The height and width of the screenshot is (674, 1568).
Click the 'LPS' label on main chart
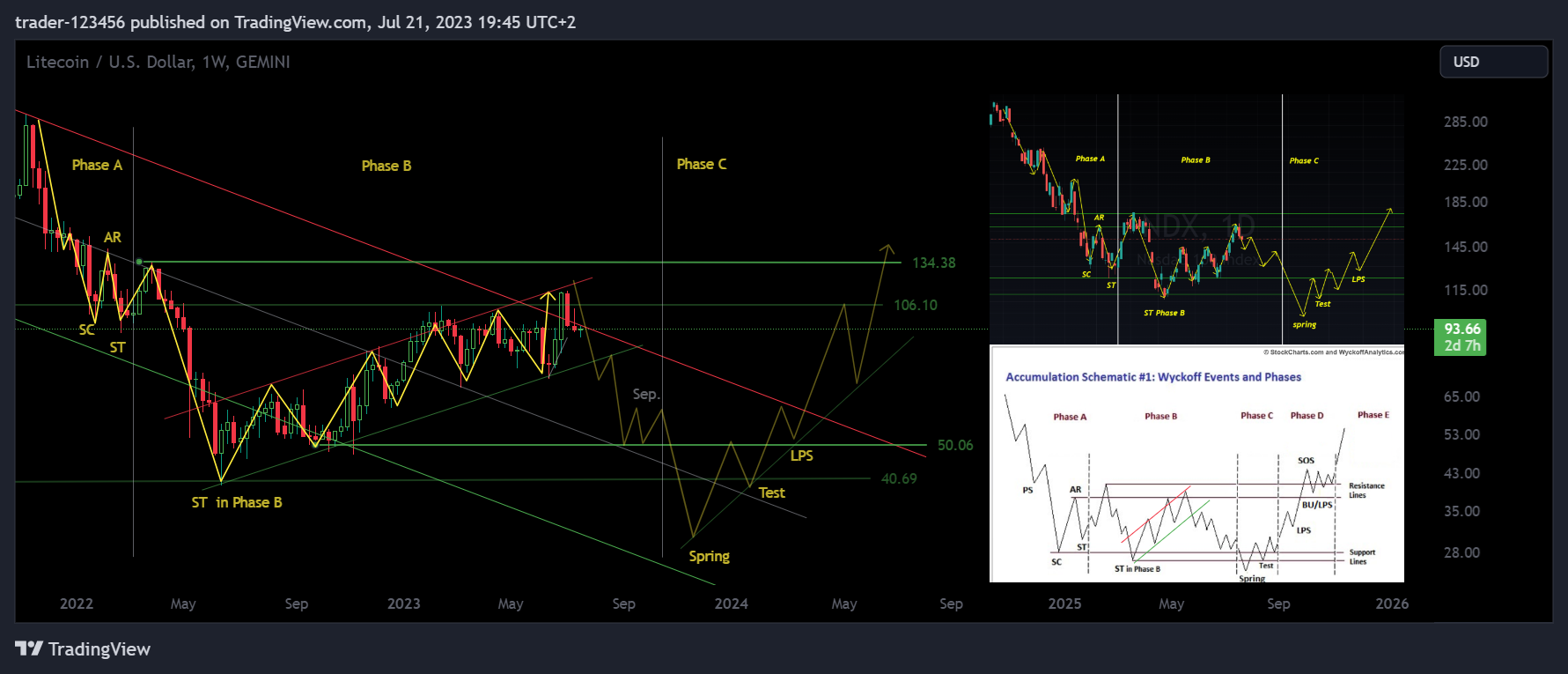[801, 456]
